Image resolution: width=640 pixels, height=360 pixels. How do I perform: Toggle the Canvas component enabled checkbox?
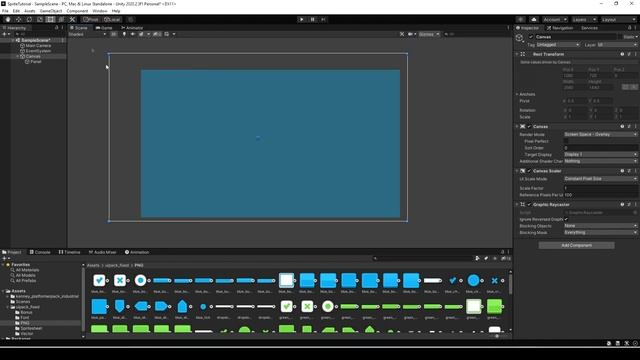[x=529, y=127]
